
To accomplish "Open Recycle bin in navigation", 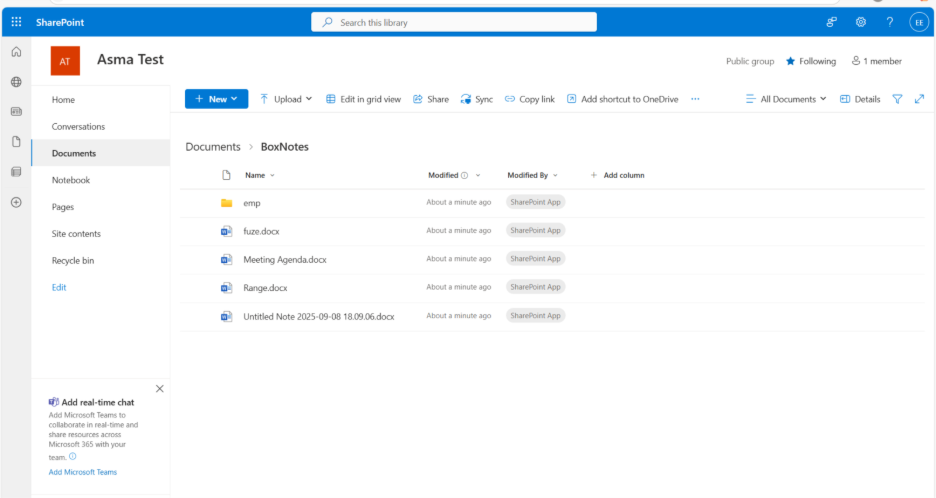I will click(73, 261).
